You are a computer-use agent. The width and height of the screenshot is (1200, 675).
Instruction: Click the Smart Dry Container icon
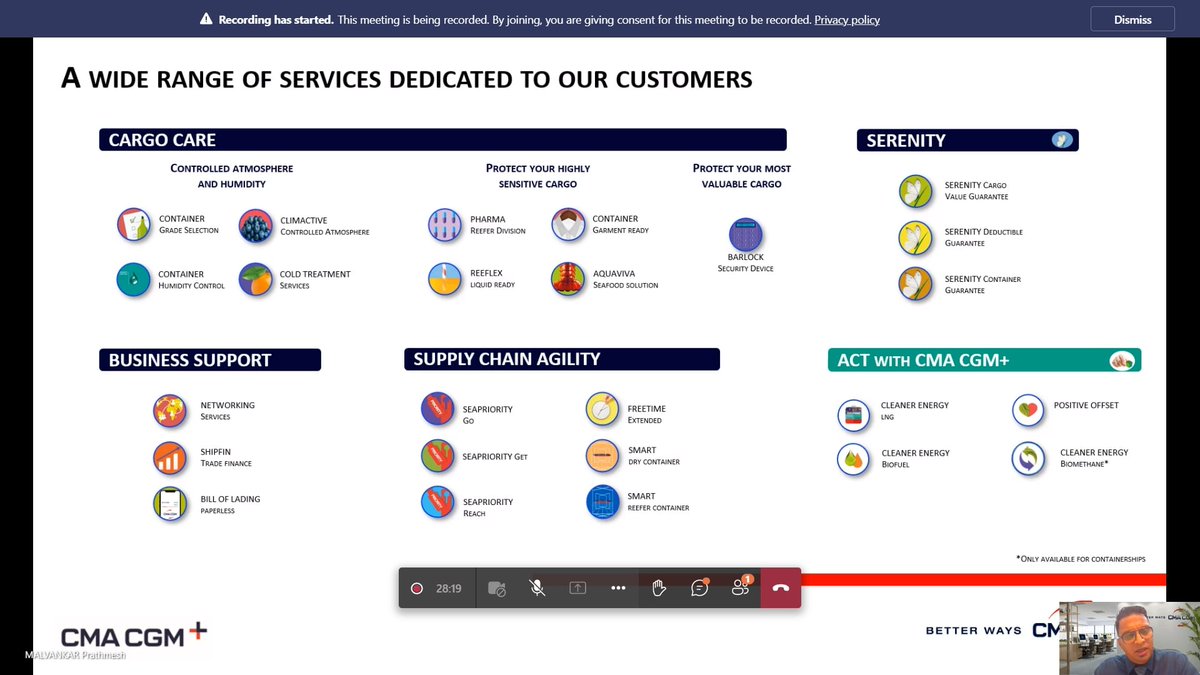pos(603,455)
